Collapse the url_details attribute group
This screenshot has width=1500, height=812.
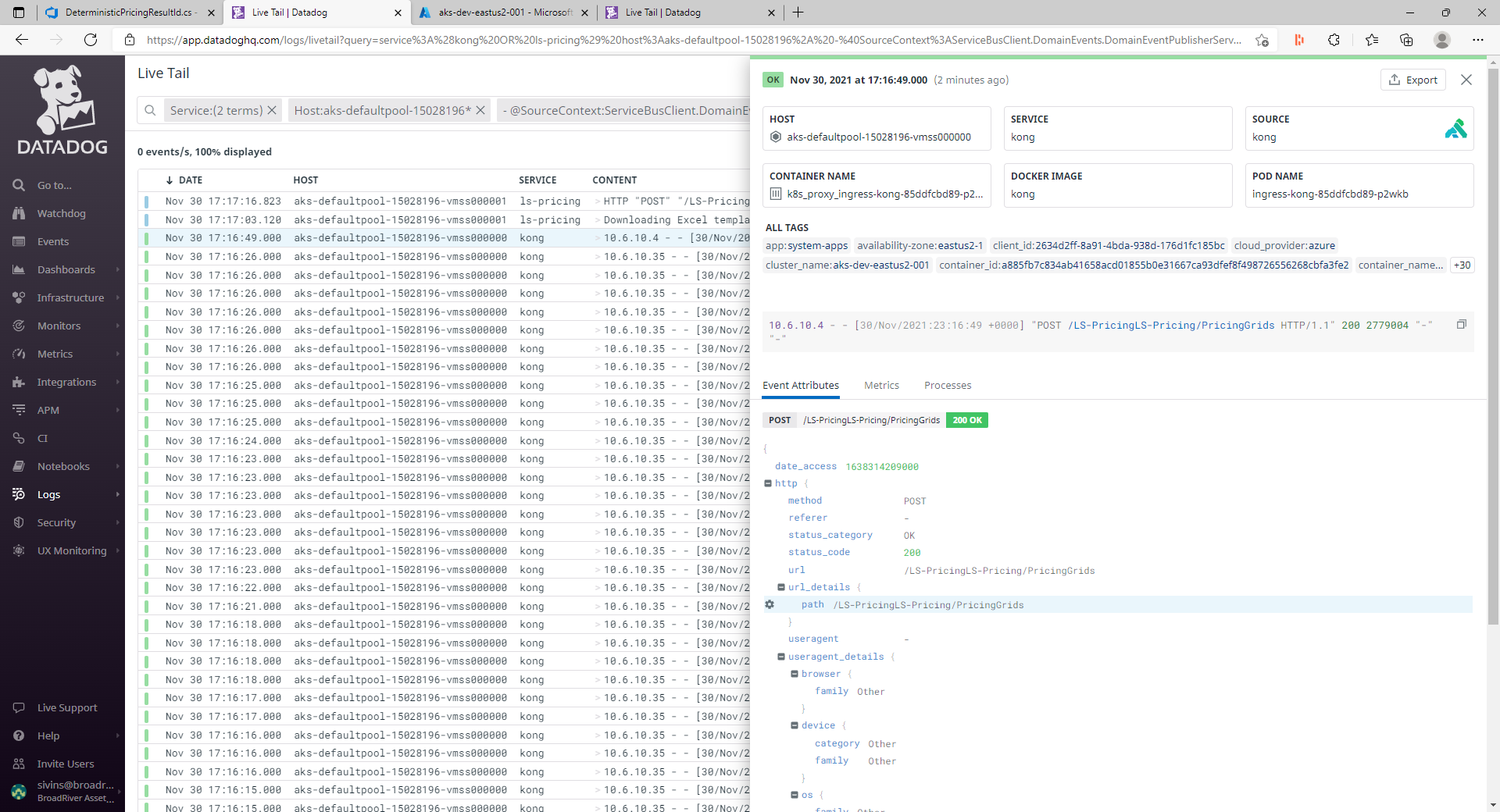781,587
